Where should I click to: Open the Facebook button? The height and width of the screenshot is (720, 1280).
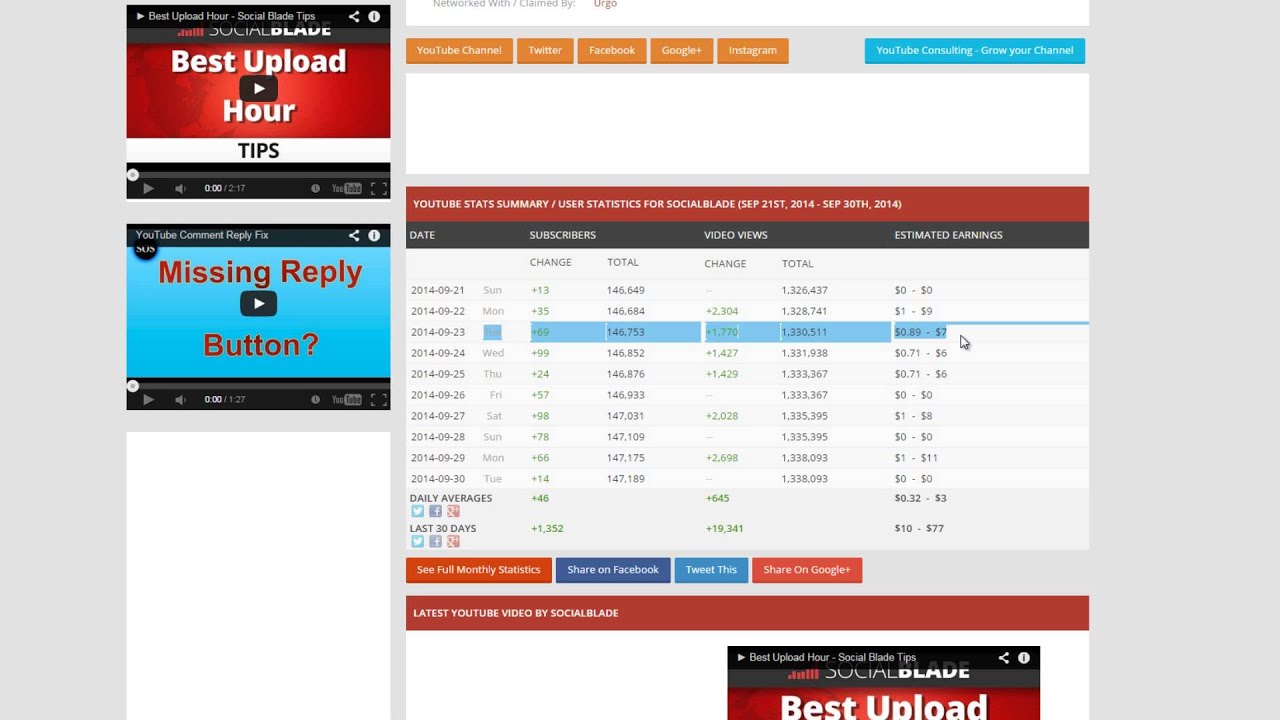coord(612,50)
